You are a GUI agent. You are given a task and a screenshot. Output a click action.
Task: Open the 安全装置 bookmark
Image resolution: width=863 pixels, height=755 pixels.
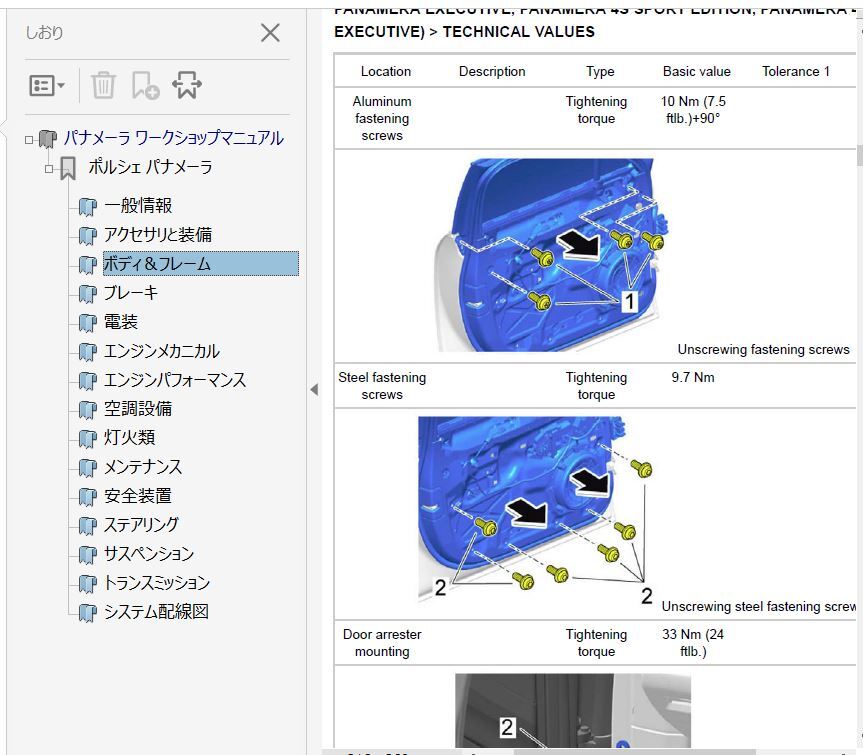138,496
